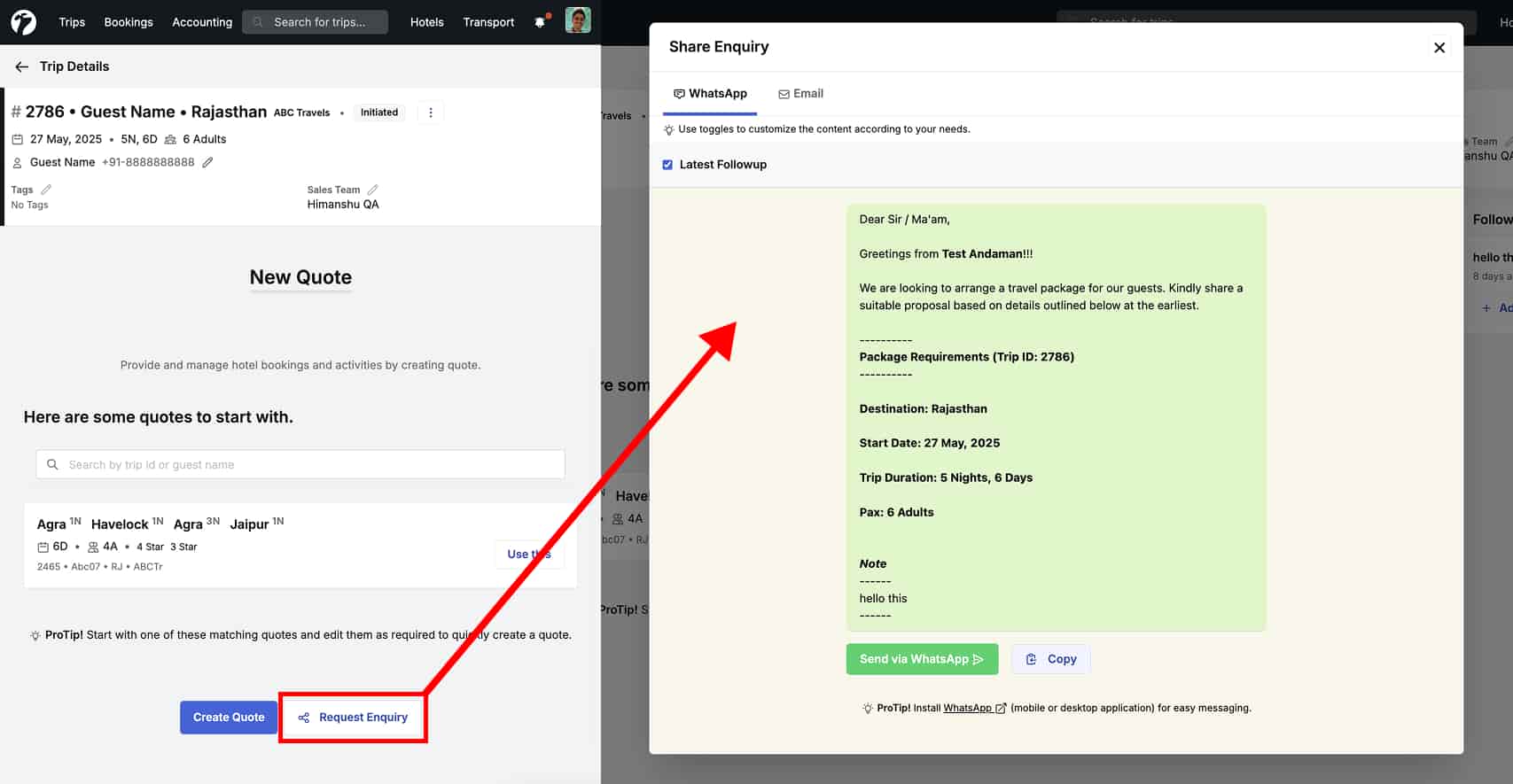
Task: Click the app logo in top-left corner
Action: [x=24, y=22]
